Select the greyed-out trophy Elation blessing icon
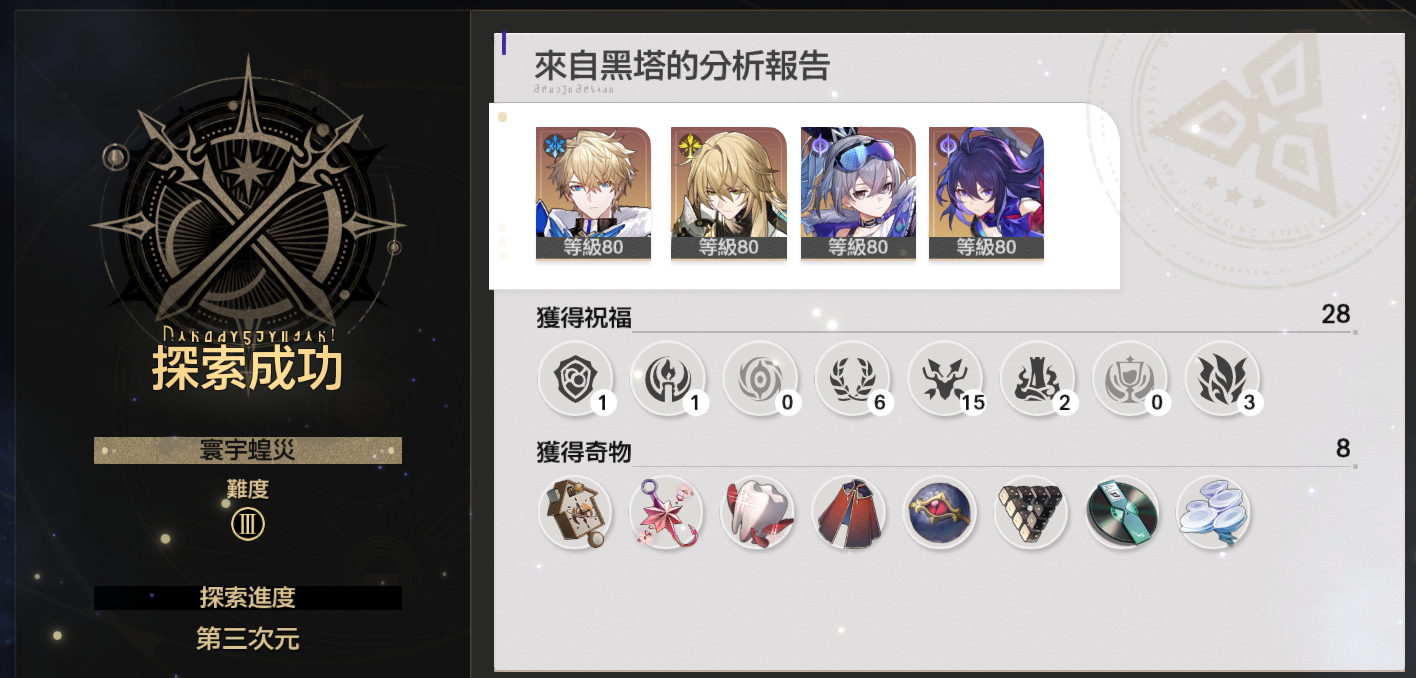Image resolution: width=1416 pixels, height=678 pixels. pyautogui.click(x=1130, y=379)
